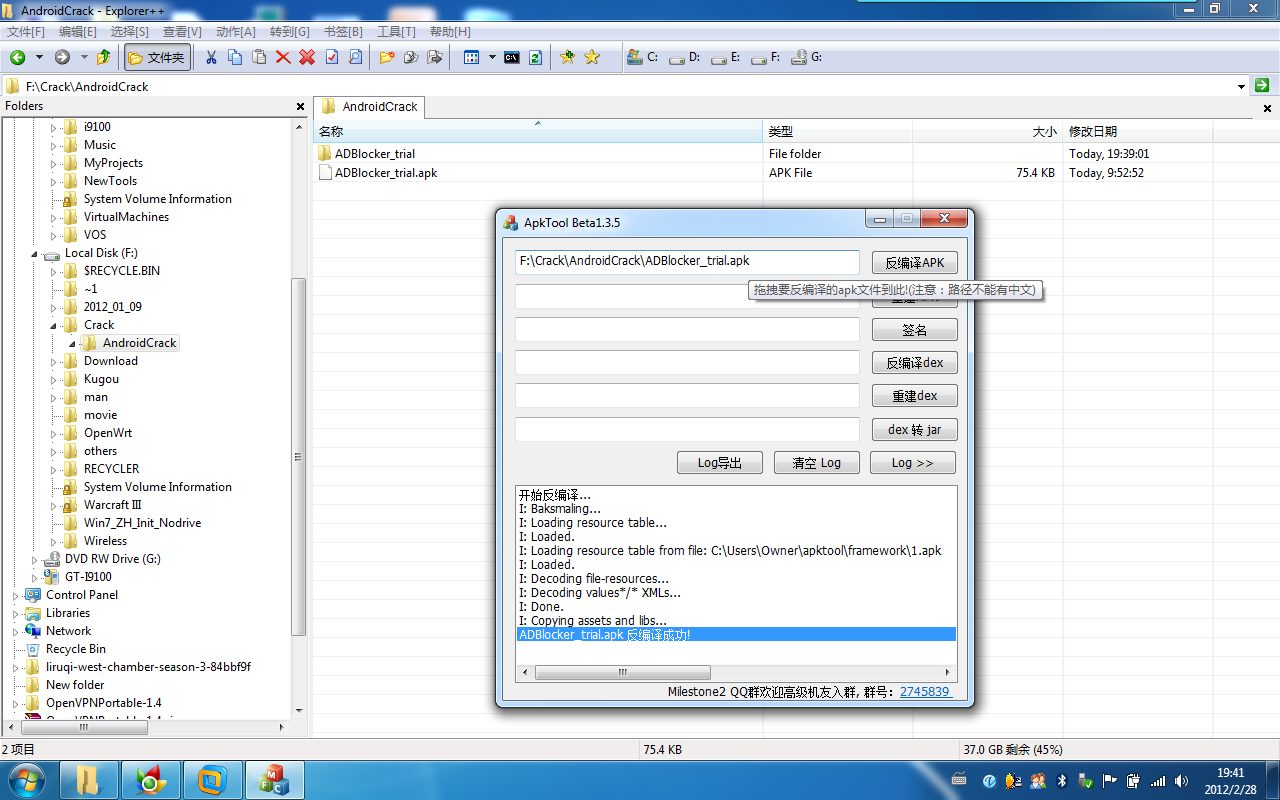Open the 查看[V] menu
This screenshot has width=1280, height=800.
tap(182, 32)
